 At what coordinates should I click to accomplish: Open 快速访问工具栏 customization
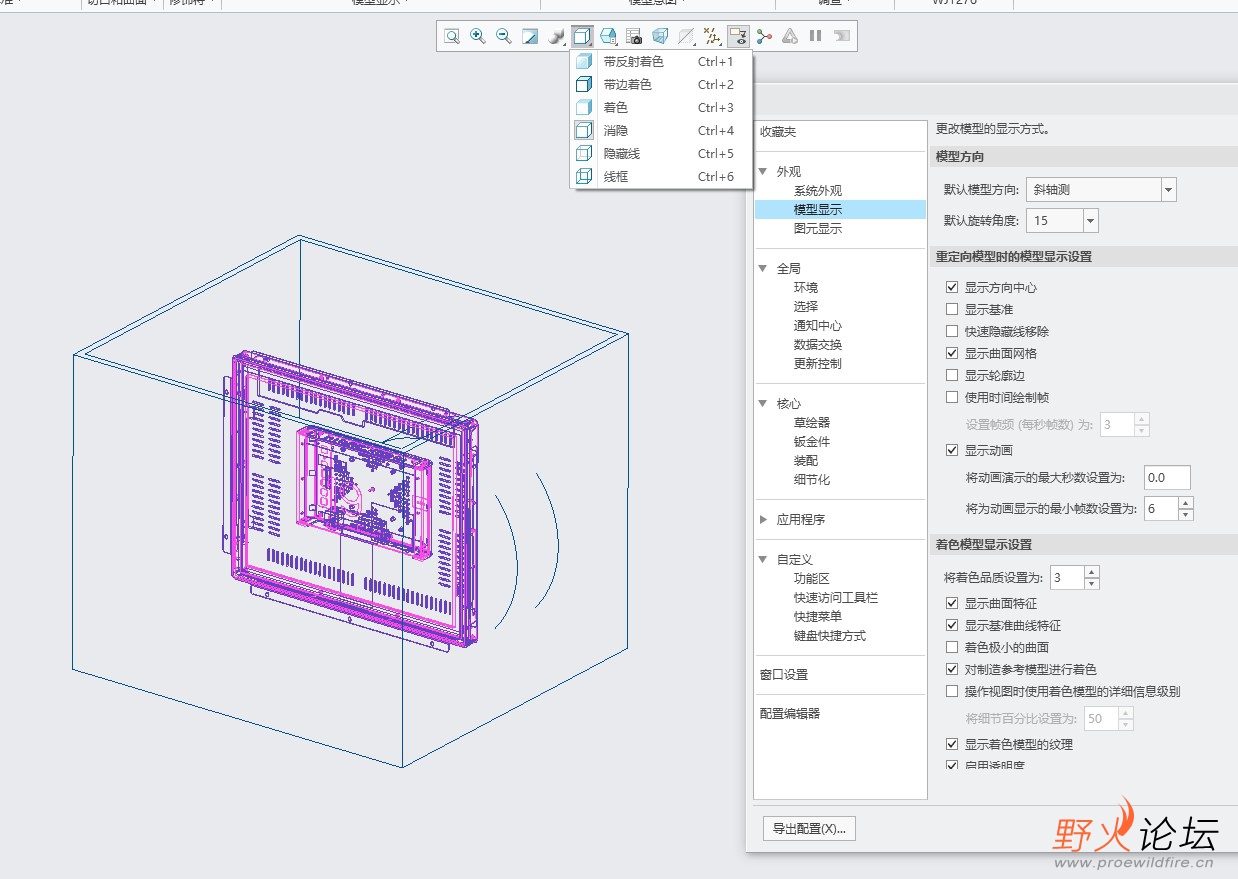tap(836, 598)
